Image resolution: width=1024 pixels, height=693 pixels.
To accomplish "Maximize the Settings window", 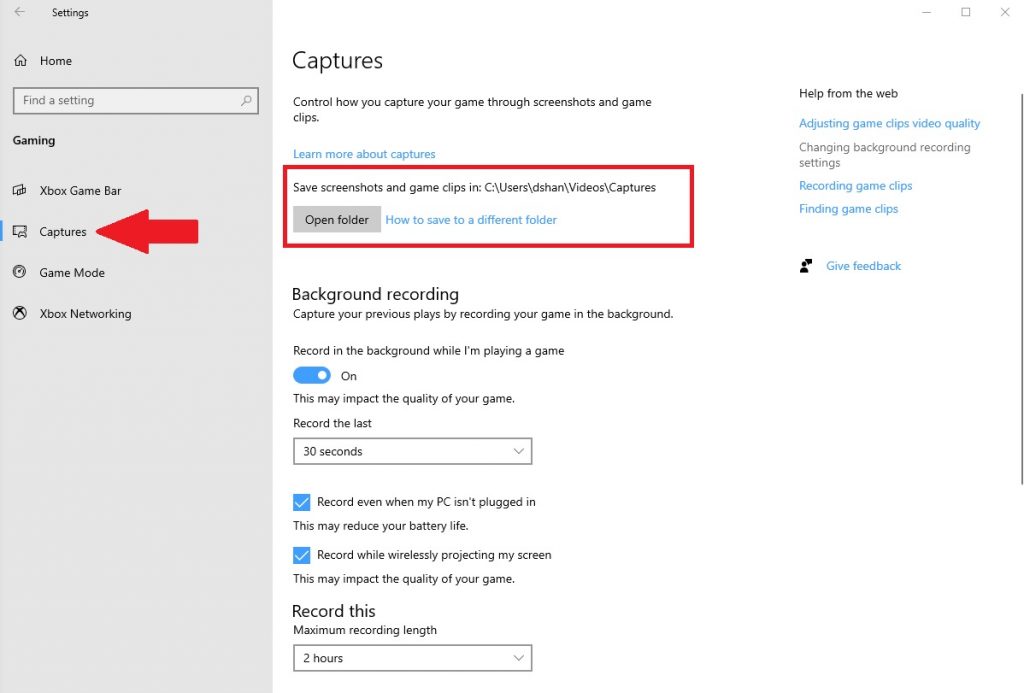I will [x=965, y=12].
